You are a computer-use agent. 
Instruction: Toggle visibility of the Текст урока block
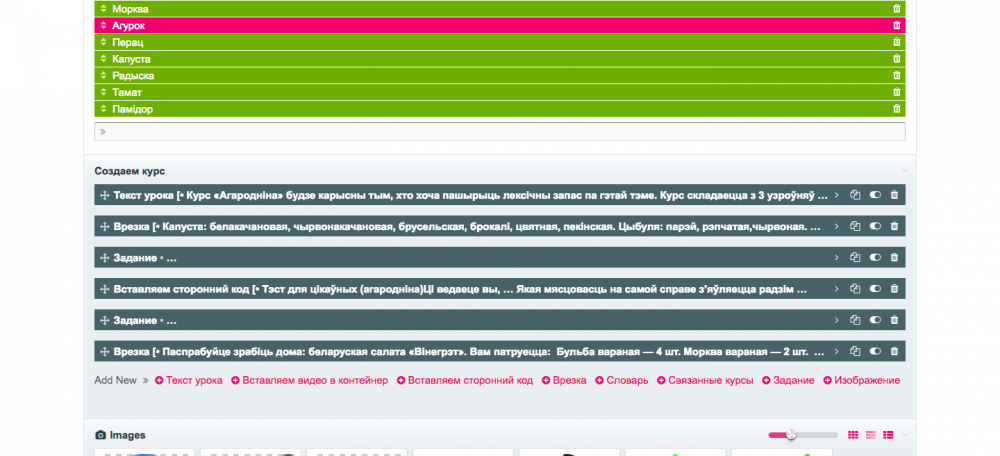(875, 196)
